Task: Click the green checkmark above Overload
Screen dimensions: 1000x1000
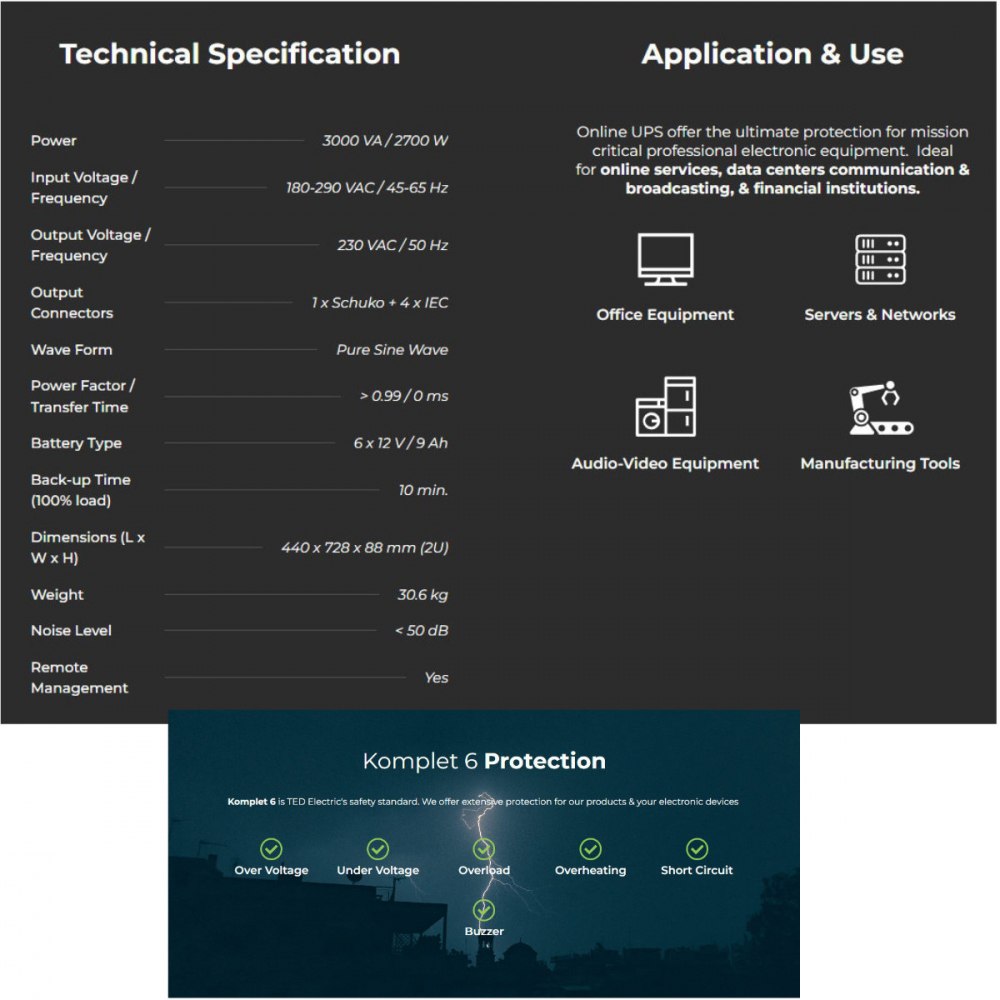Action: 484,849
